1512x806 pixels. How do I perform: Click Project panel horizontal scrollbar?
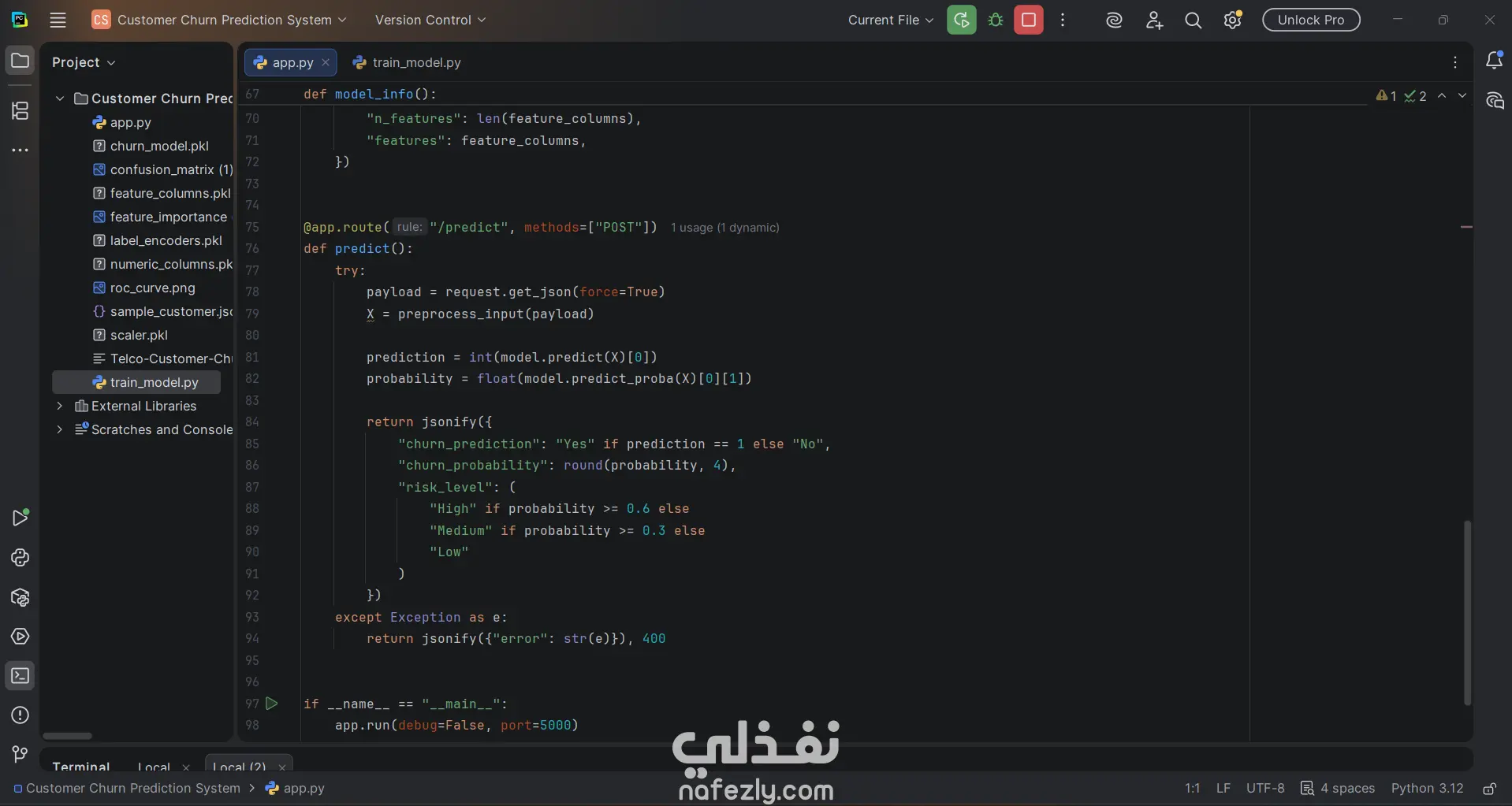pyautogui.click(x=67, y=736)
